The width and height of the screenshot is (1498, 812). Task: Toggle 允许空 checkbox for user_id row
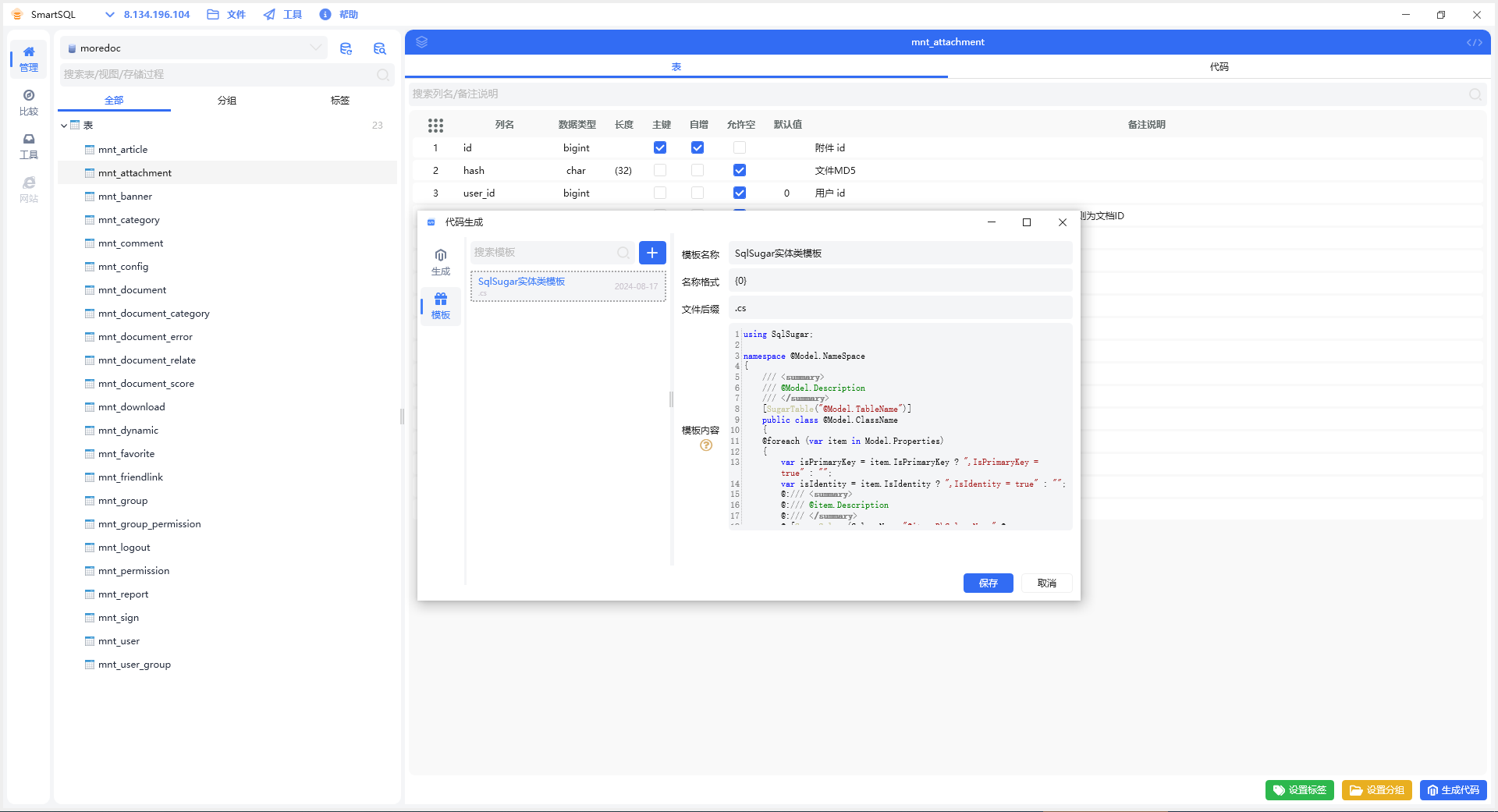pyautogui.click(x=740, y=193)
